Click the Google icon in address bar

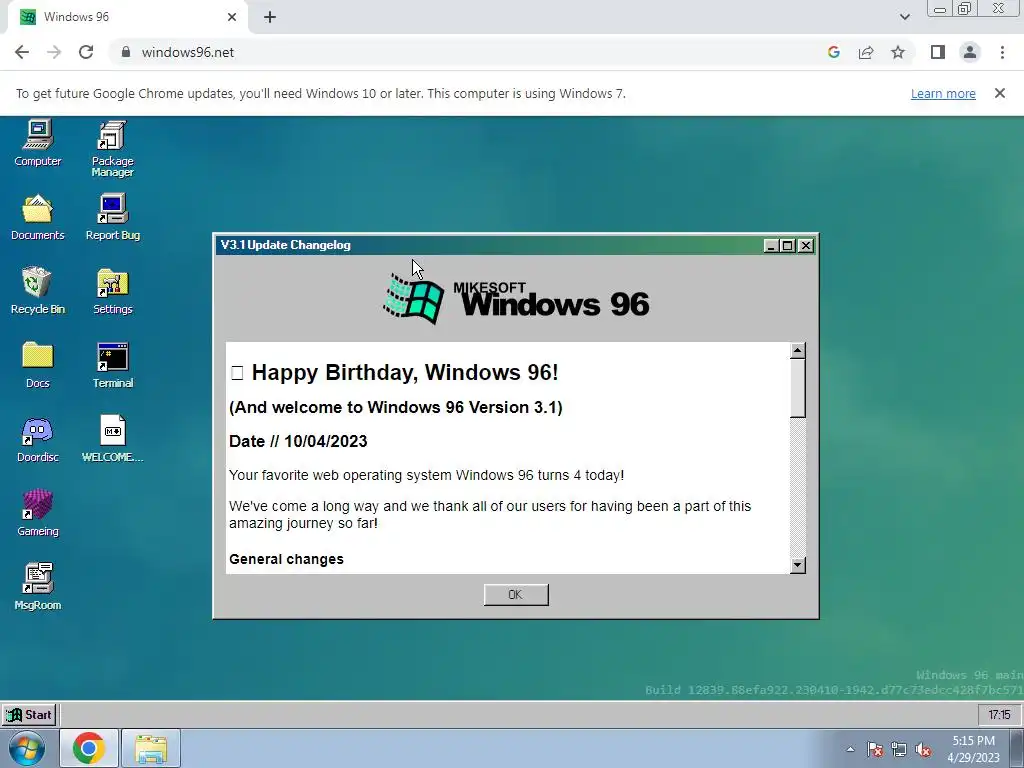[833, 52]
